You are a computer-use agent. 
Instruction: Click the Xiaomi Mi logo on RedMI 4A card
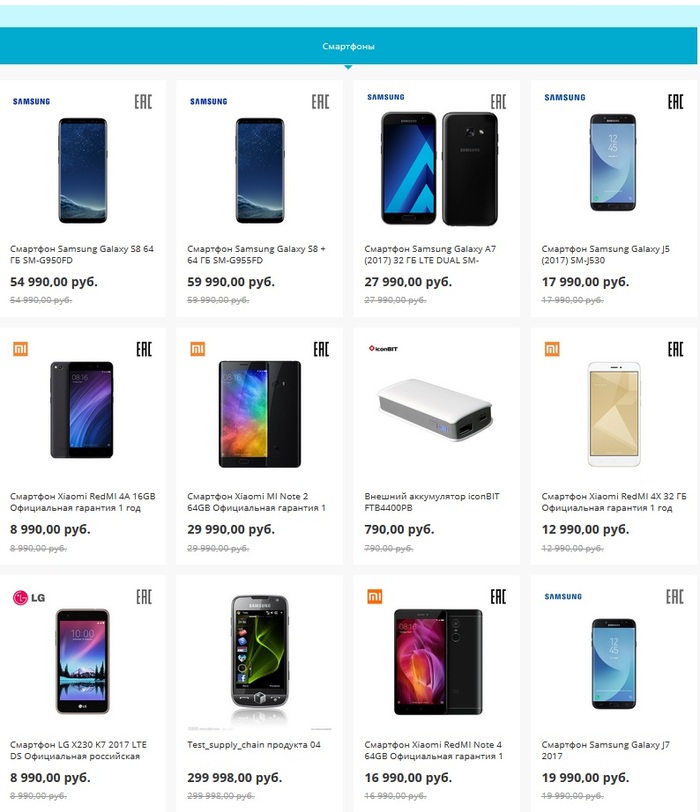point(20,349)
